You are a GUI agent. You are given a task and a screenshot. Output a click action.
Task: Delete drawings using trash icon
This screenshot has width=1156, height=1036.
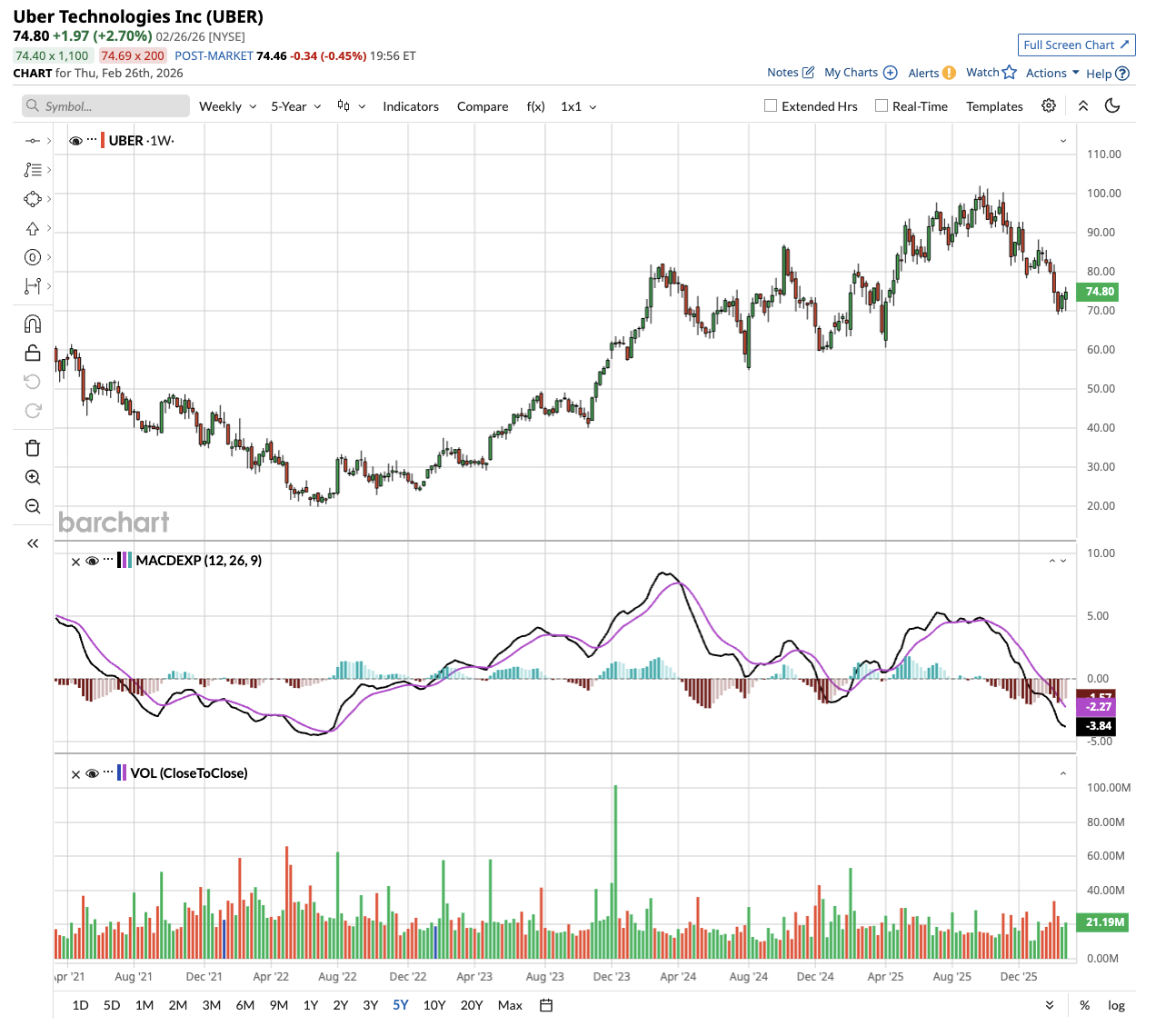tap(33, 448)
